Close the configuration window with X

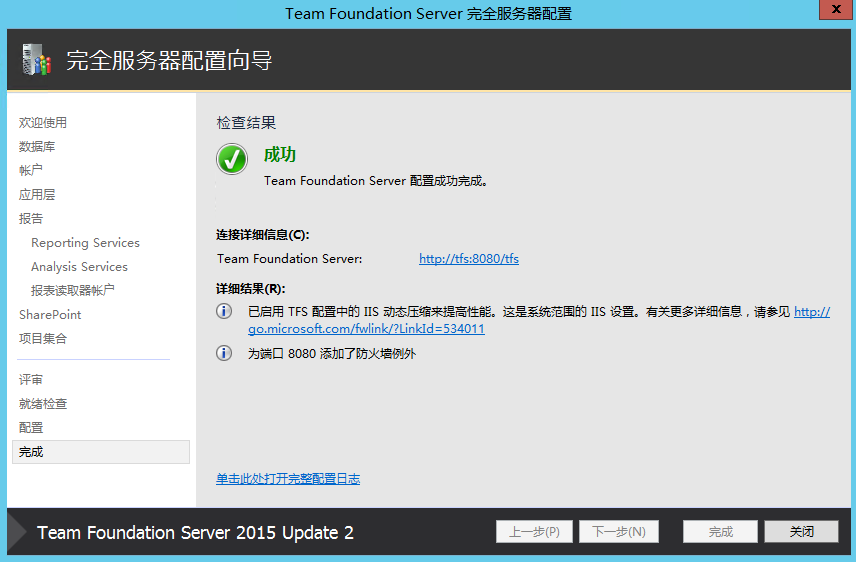click(835, 9)
